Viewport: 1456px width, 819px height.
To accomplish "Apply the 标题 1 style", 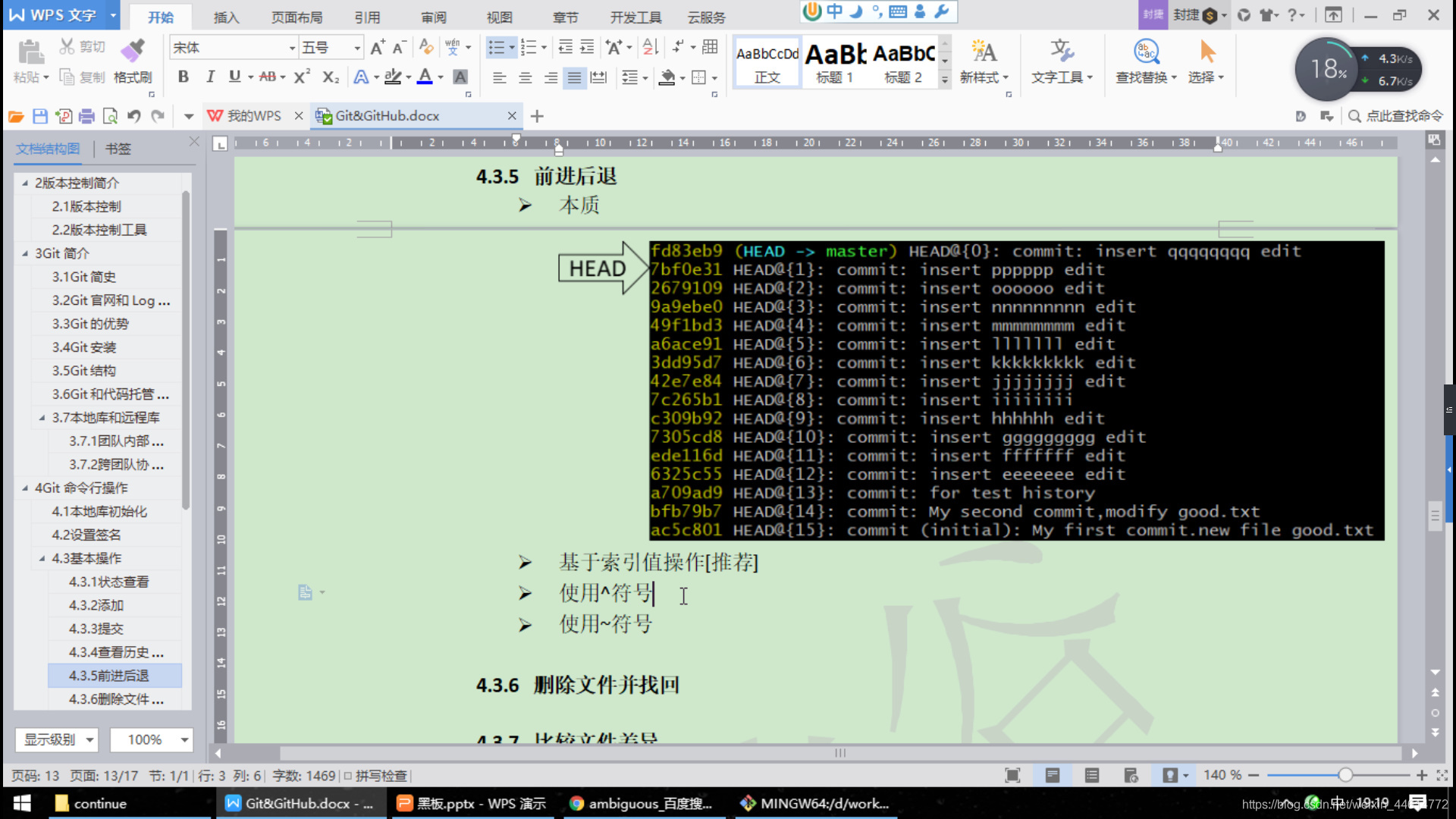I will (x=835, y=62).
